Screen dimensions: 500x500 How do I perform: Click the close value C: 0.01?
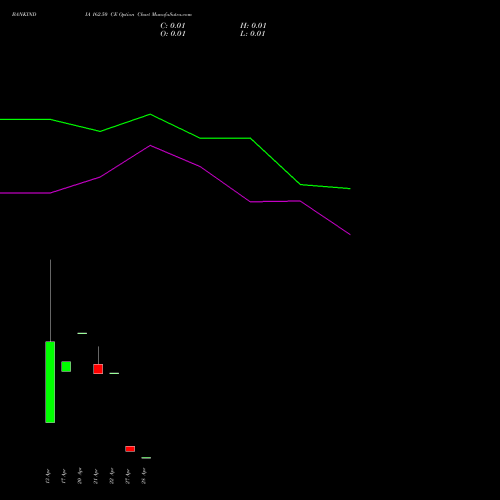click(x=173, y=26)
